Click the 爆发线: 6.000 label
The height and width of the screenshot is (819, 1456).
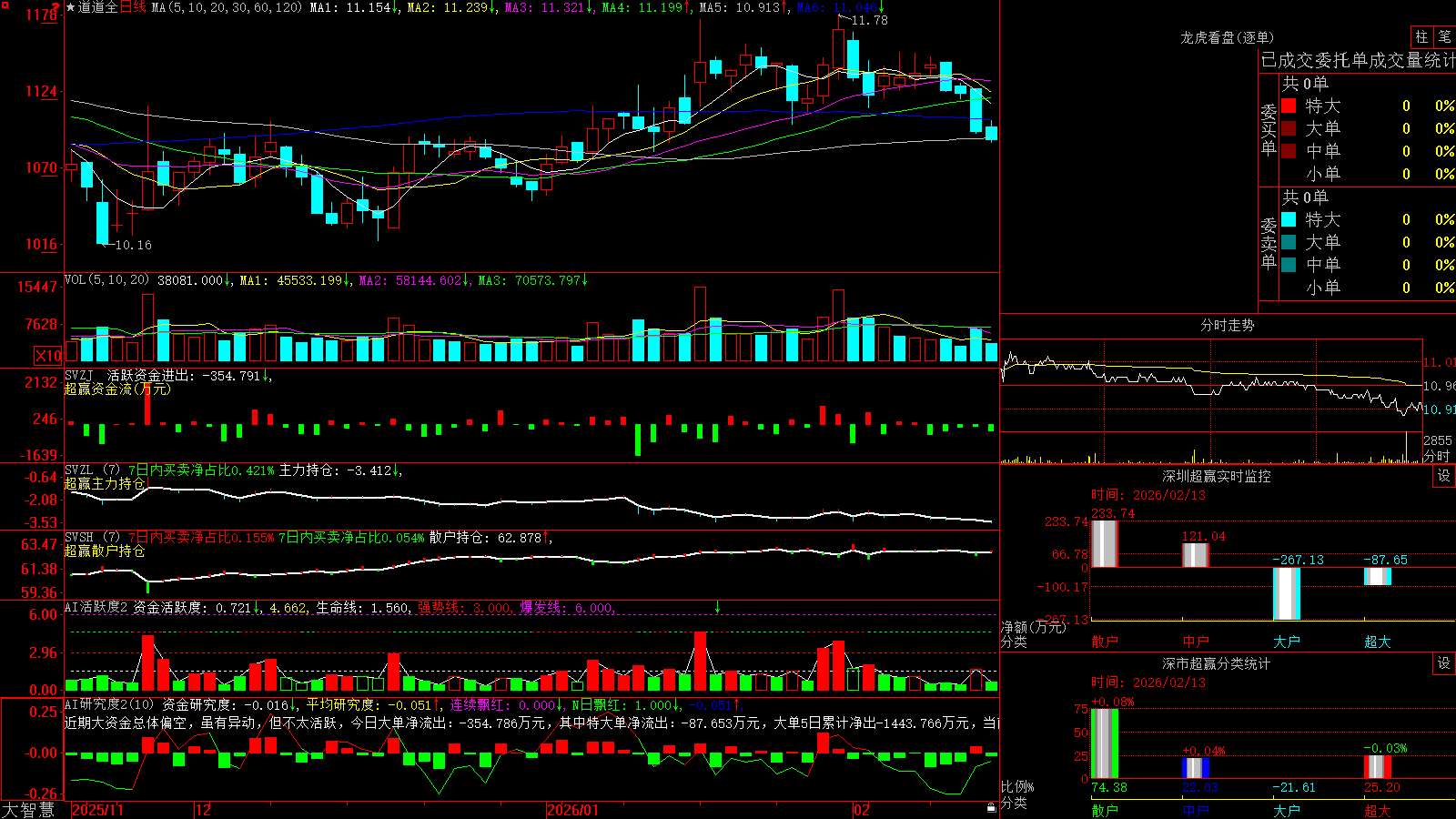566,607
